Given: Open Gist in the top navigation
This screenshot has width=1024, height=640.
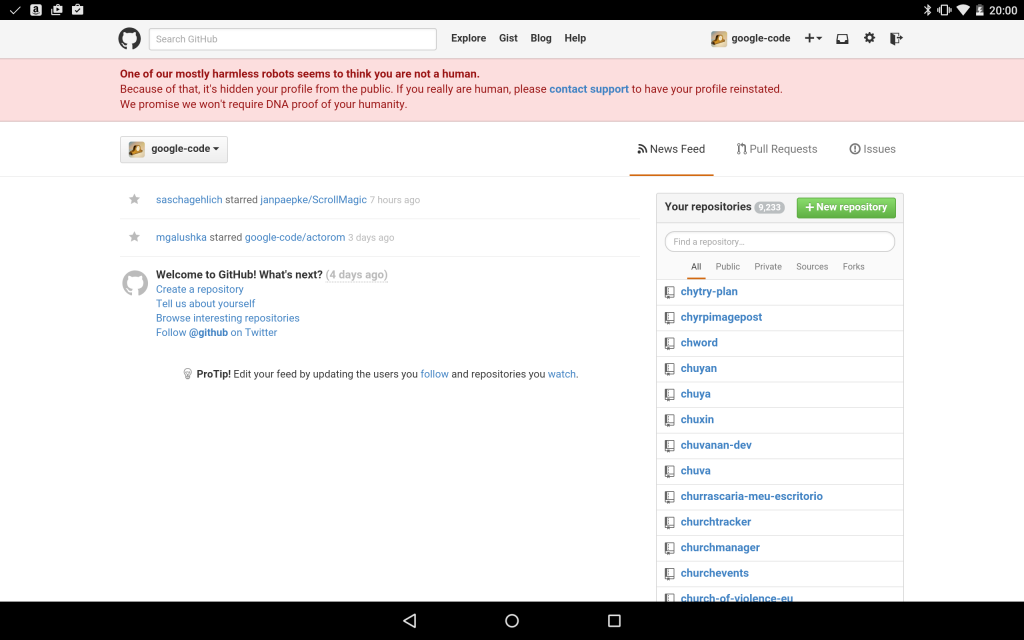Looking at the screenshot, I should tap(508, 38).
